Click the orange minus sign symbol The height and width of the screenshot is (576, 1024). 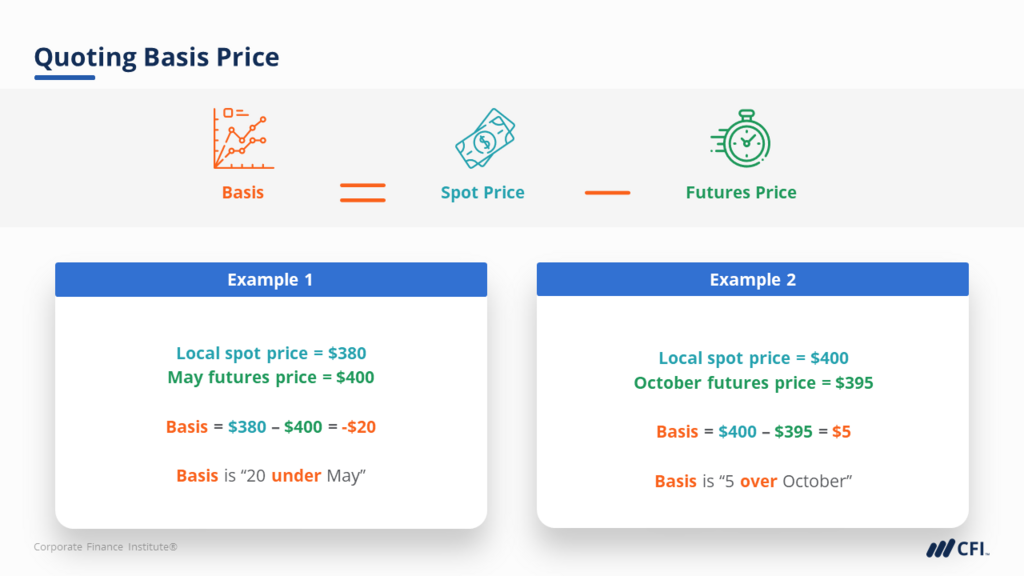[x=607, y=193]
